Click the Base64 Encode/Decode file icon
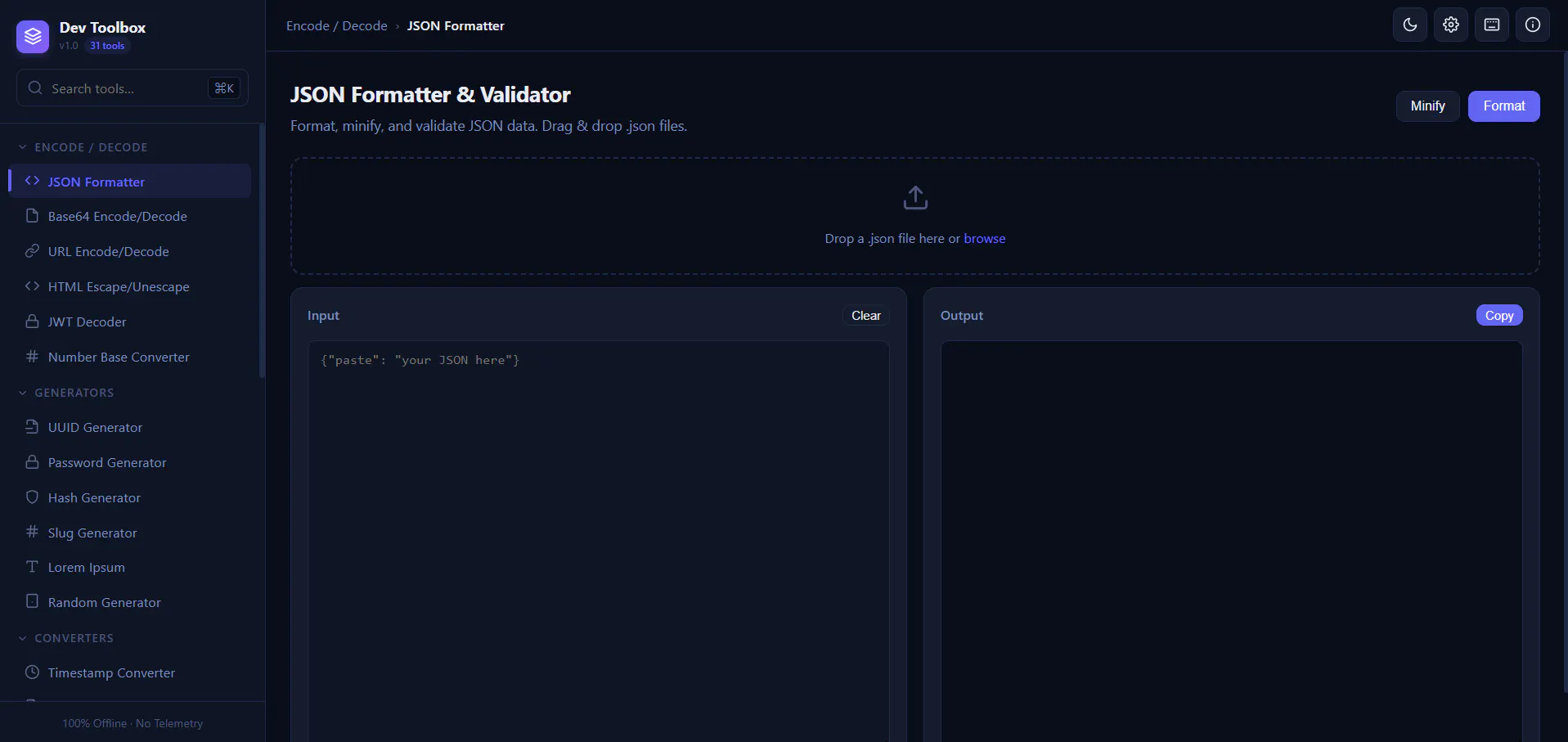This screenshot has height=742, width=1568. click(x=32, y=216)
